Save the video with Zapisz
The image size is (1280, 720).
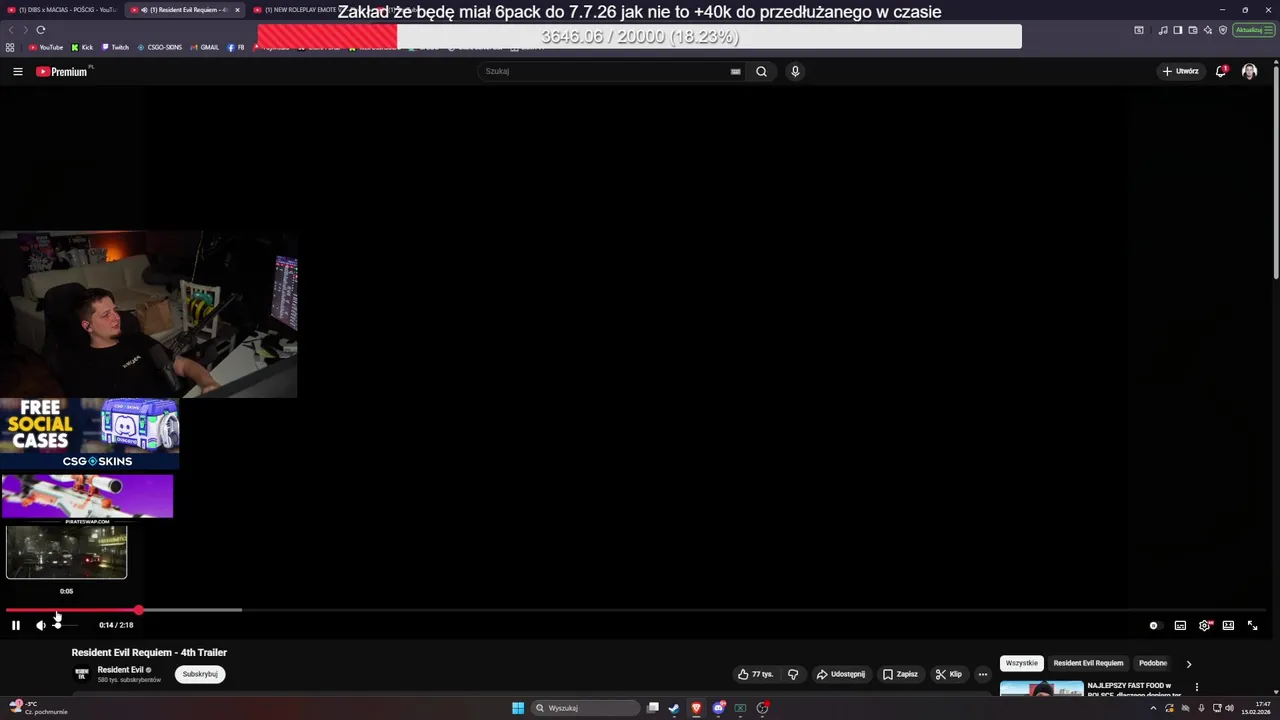[x=900, y=674]
